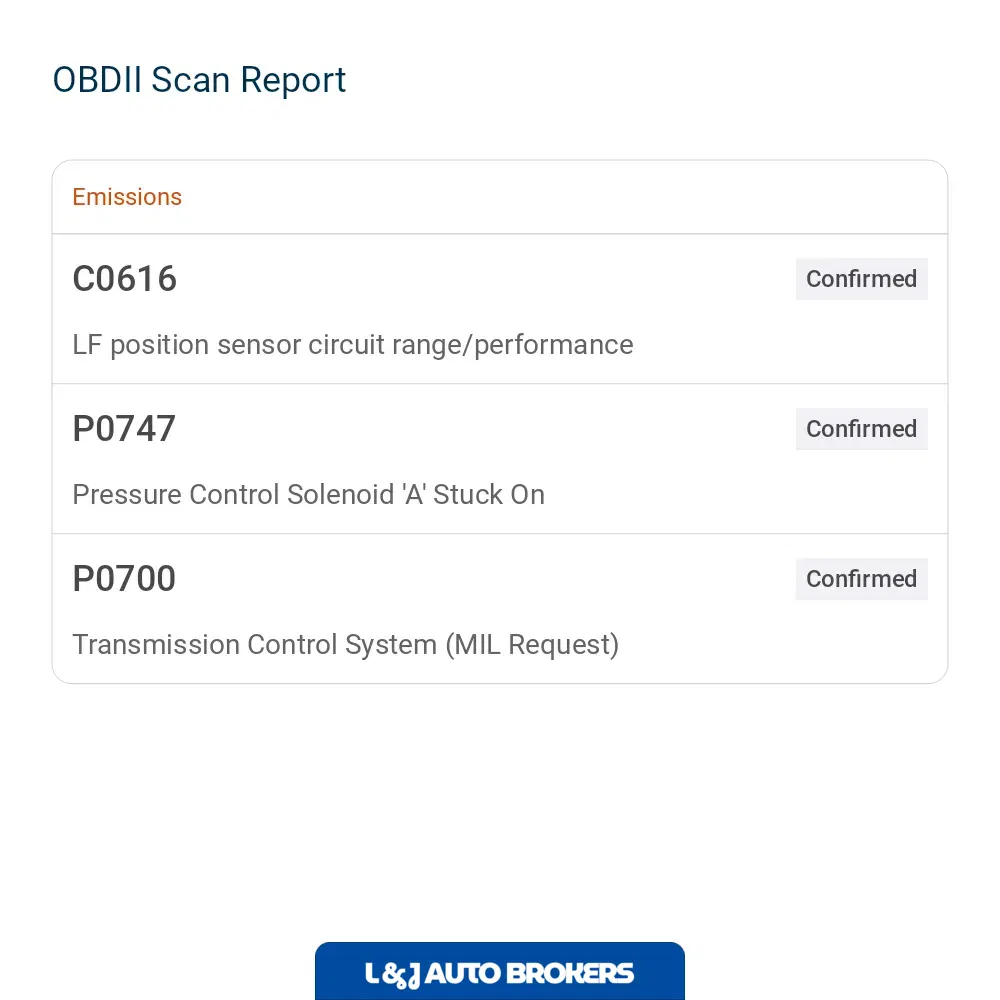Click the MIL Request text in parentheses
The height and width of the screenshot is (1000, 1000).
[x=533, y=644]
